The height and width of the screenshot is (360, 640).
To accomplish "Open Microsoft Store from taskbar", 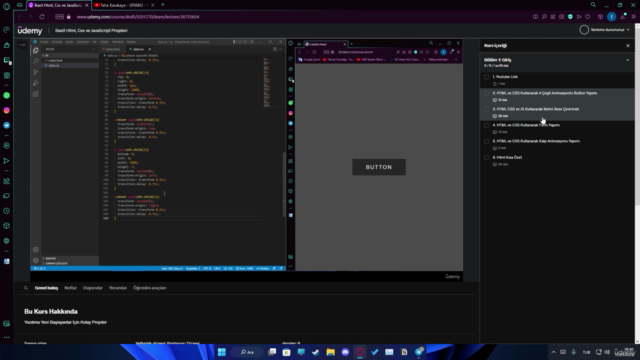I will [x=287, y=352].
